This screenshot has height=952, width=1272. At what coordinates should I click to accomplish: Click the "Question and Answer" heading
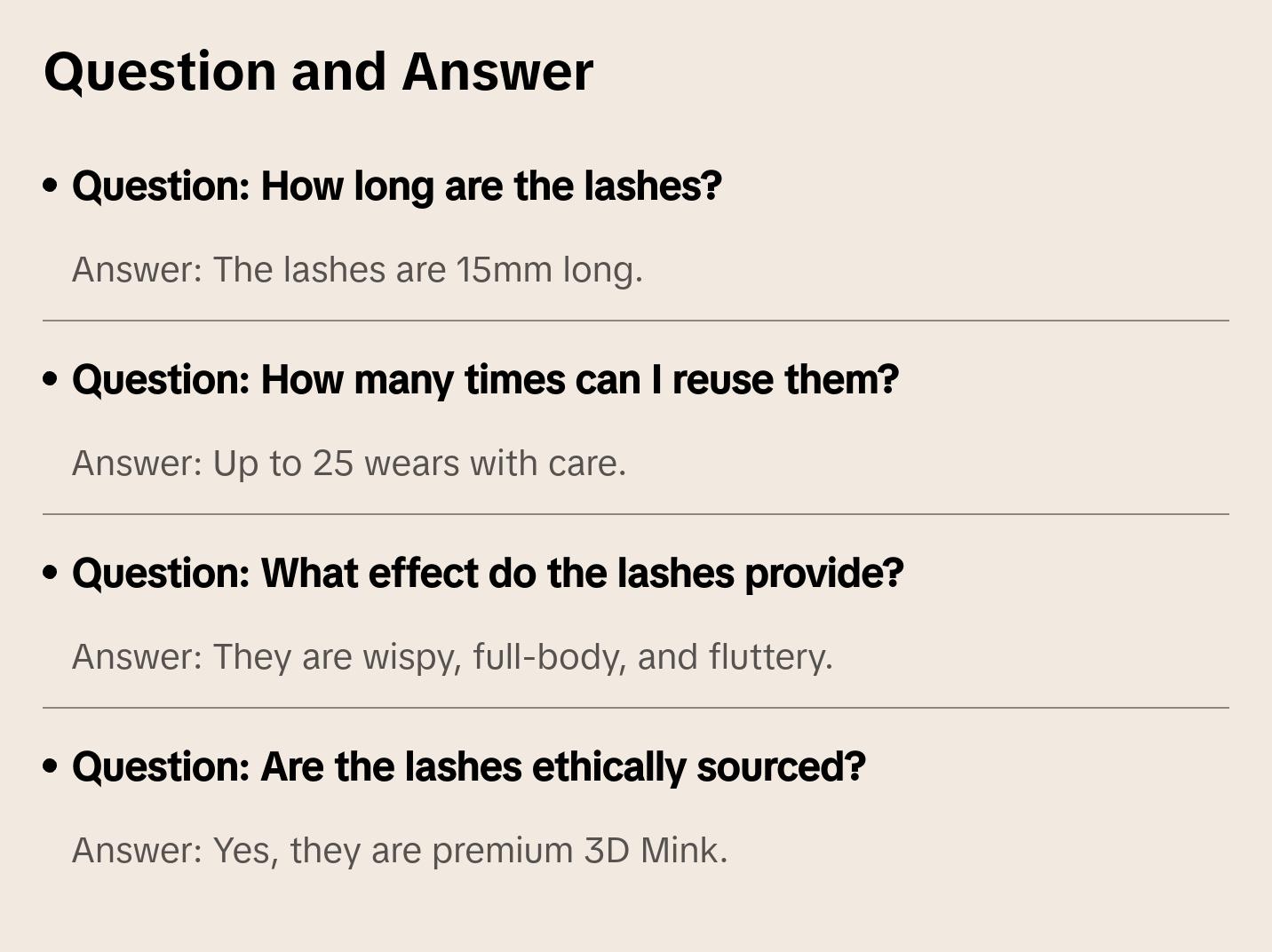coord(318,72)
